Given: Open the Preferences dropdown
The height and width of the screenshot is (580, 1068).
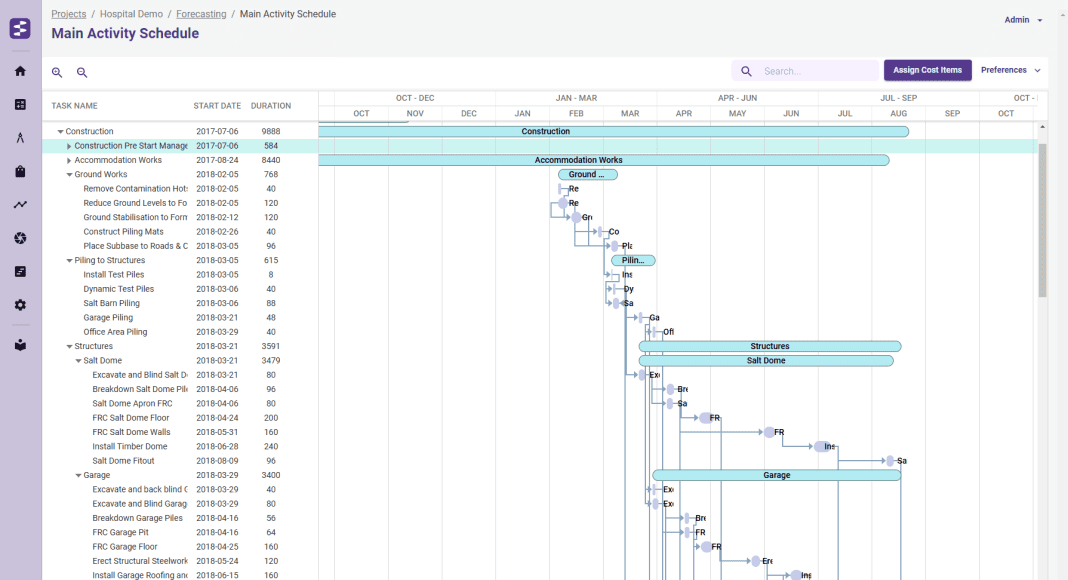Looking at the screenshot, I should pyautogui.click(x=1010, y=70).
